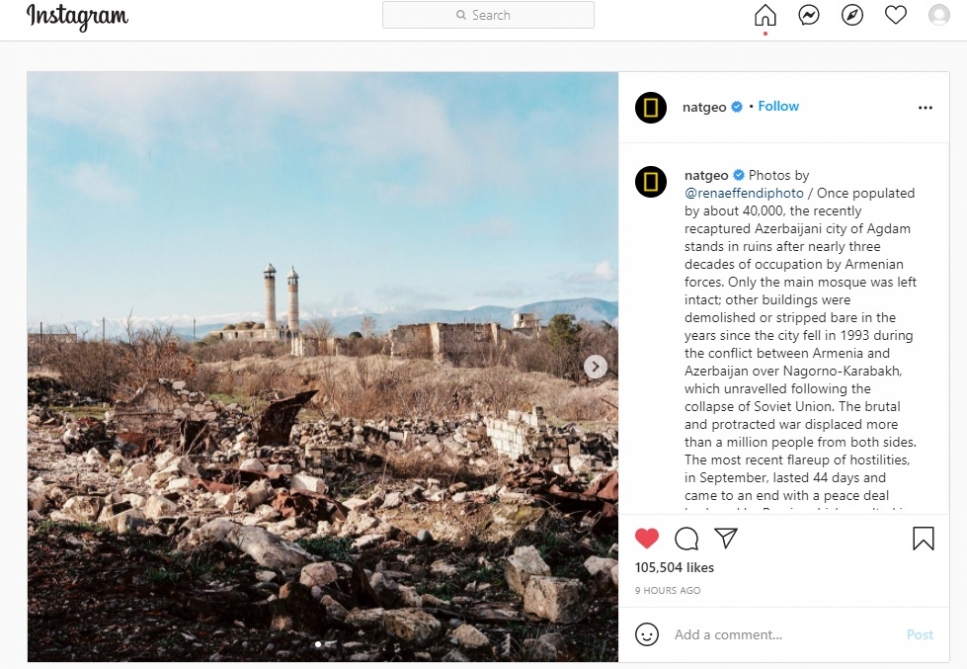The image size is (967, 669).
Task: Open @renaeffendiphoto profile link
Action: pyautogui.click(x=744, y=193)
